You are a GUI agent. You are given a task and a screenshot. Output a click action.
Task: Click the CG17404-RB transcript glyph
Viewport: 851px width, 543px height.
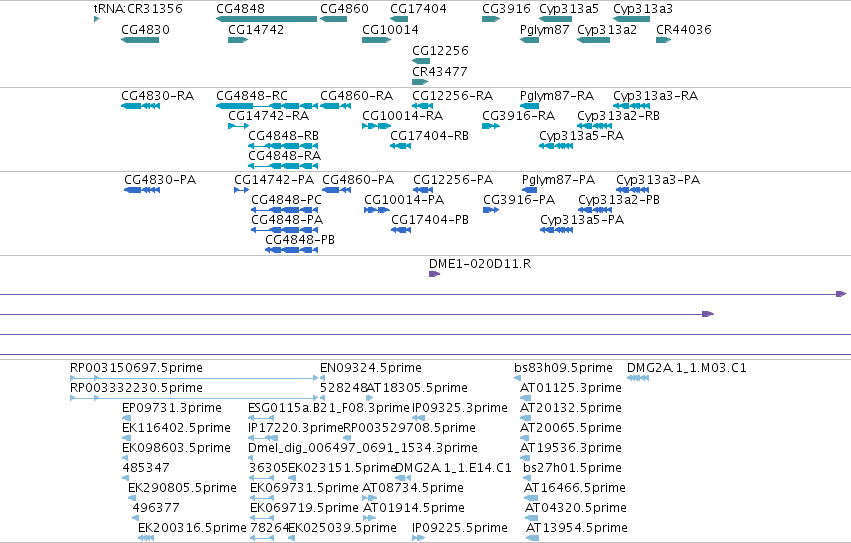401,146
